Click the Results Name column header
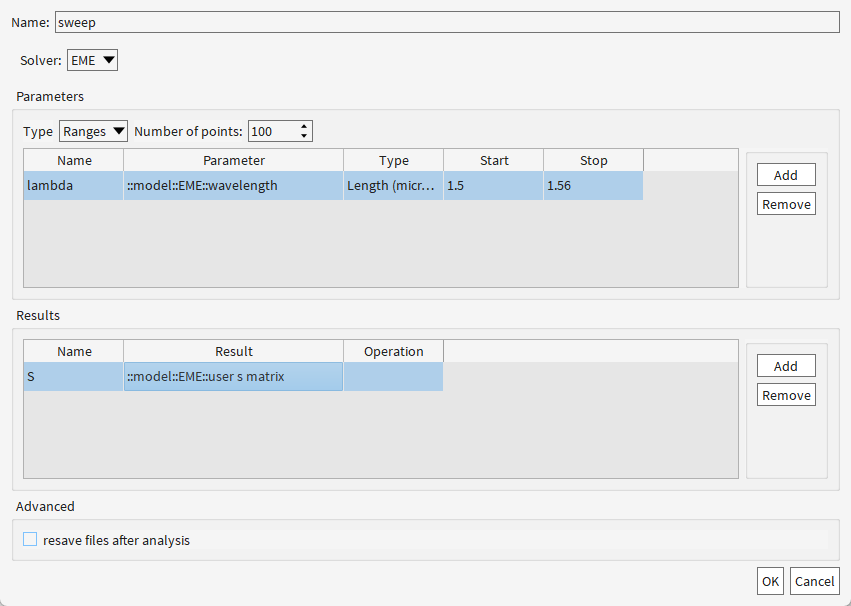This screenshot has width=851, height=606. point(74,352)
